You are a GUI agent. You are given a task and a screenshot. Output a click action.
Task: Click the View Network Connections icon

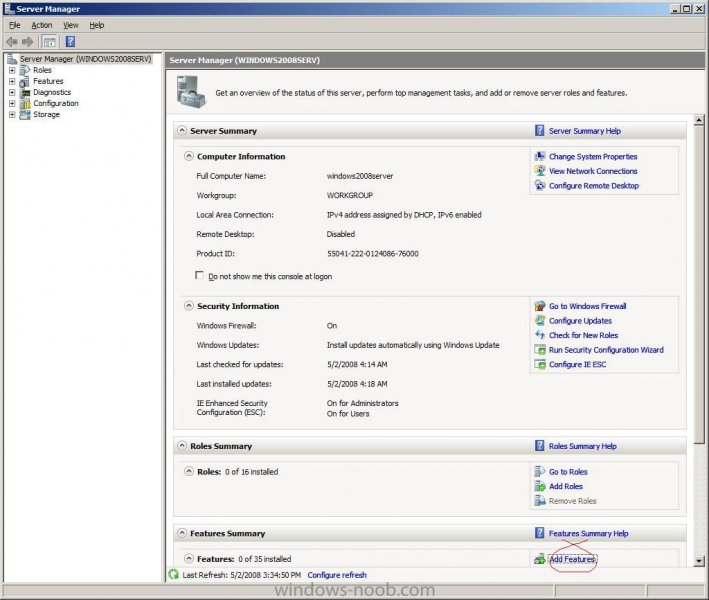click(x=540, y=171)
